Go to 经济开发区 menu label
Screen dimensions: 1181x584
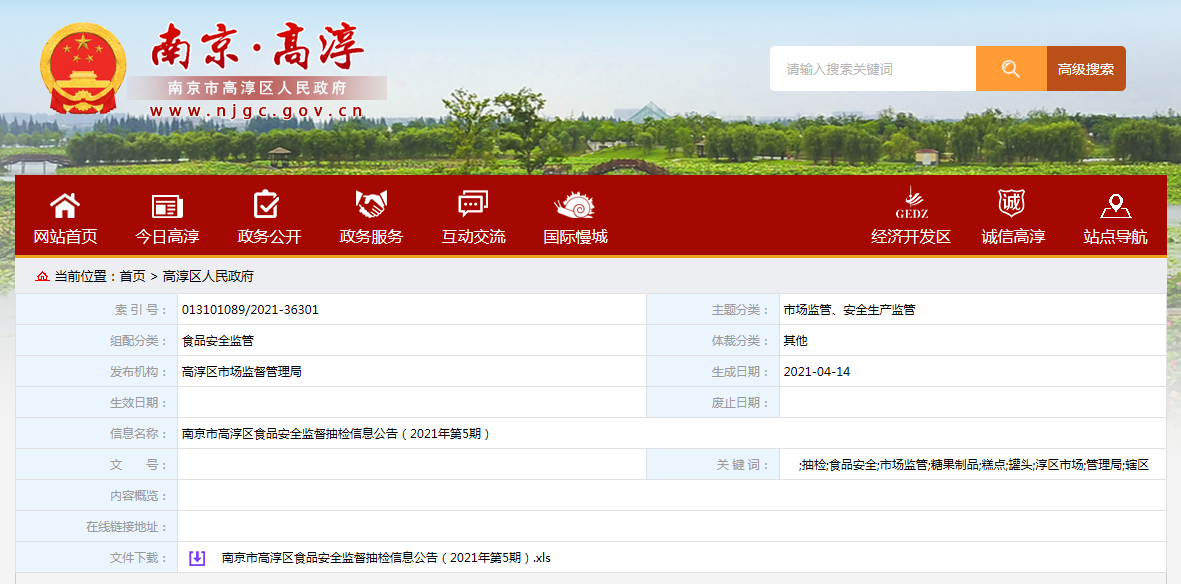tap(911, 237)
